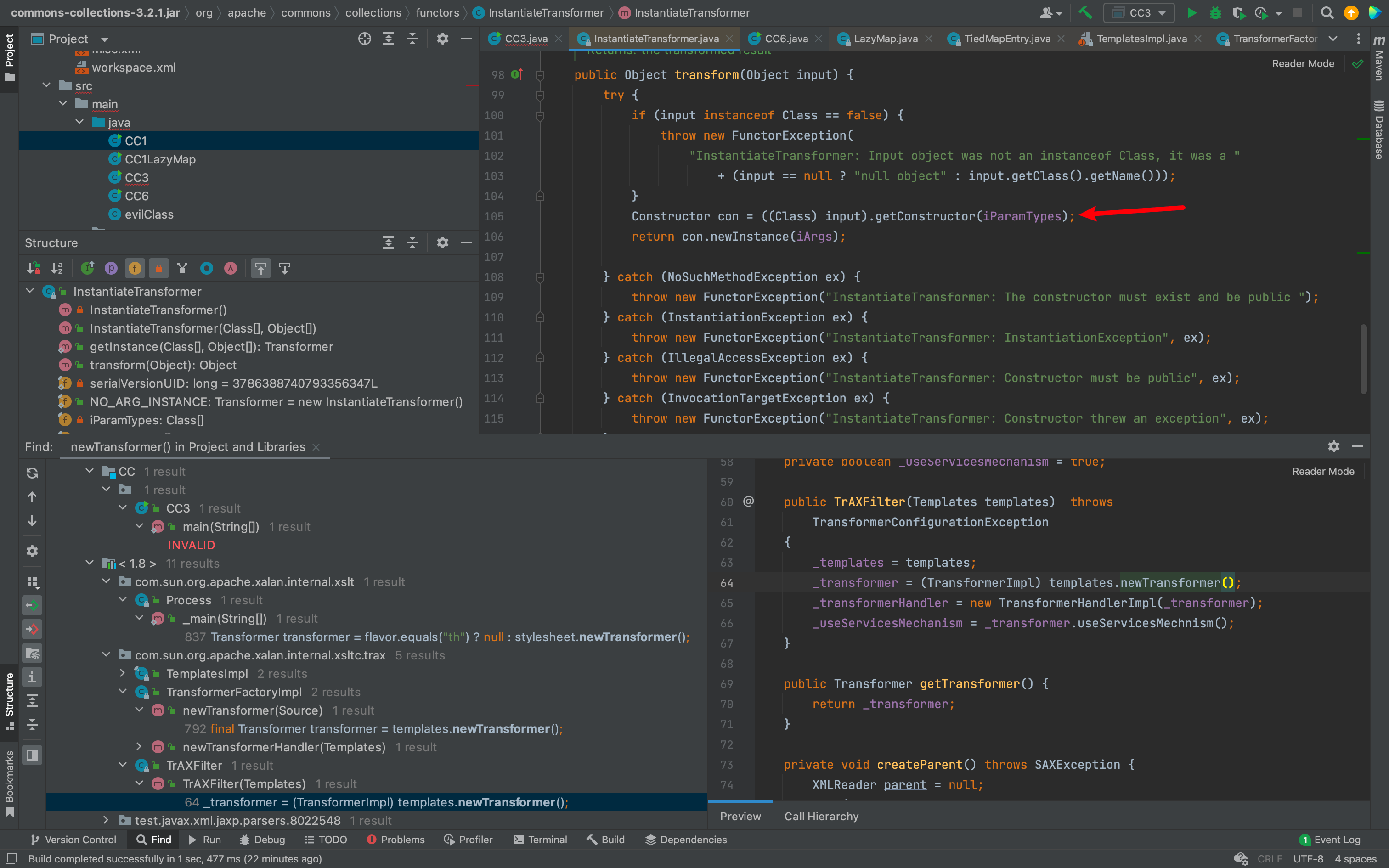Click the orange IDE update arrow icon
Viewport: 1389px width, 868px height.
[x=1351, y=13]
